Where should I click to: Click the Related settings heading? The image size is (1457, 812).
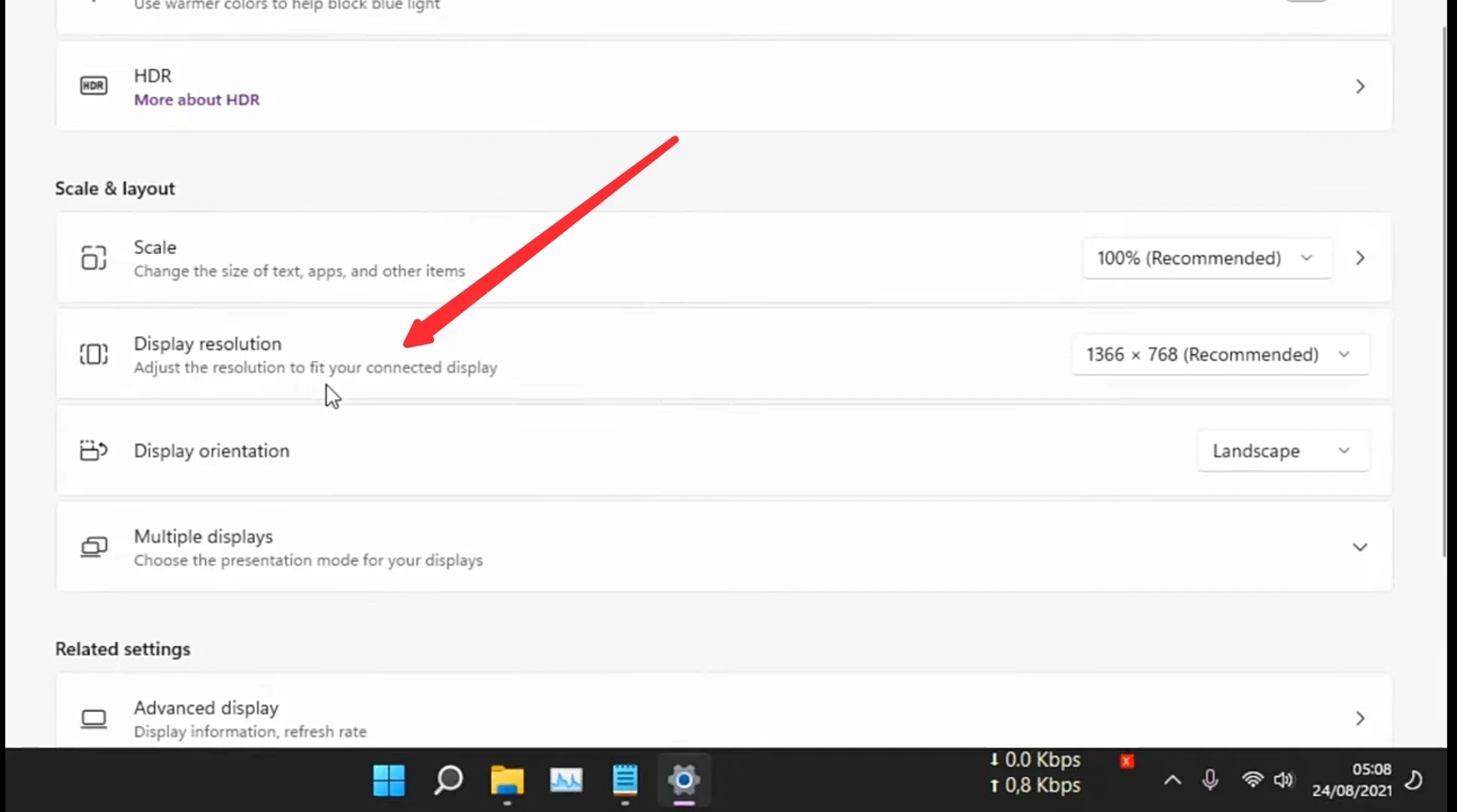(123, 649)
